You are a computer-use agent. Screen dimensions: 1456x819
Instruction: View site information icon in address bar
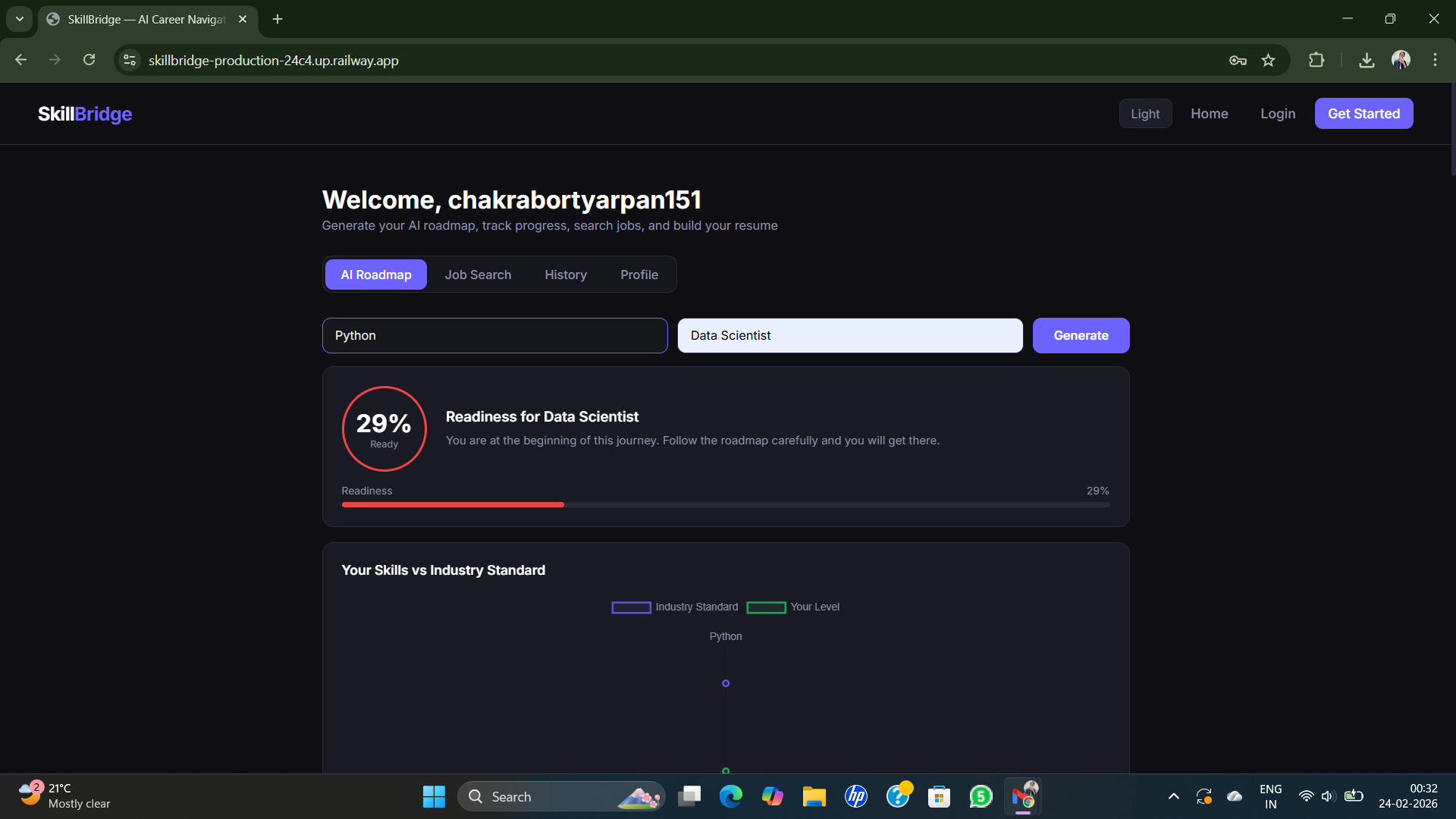click(130, 60)
